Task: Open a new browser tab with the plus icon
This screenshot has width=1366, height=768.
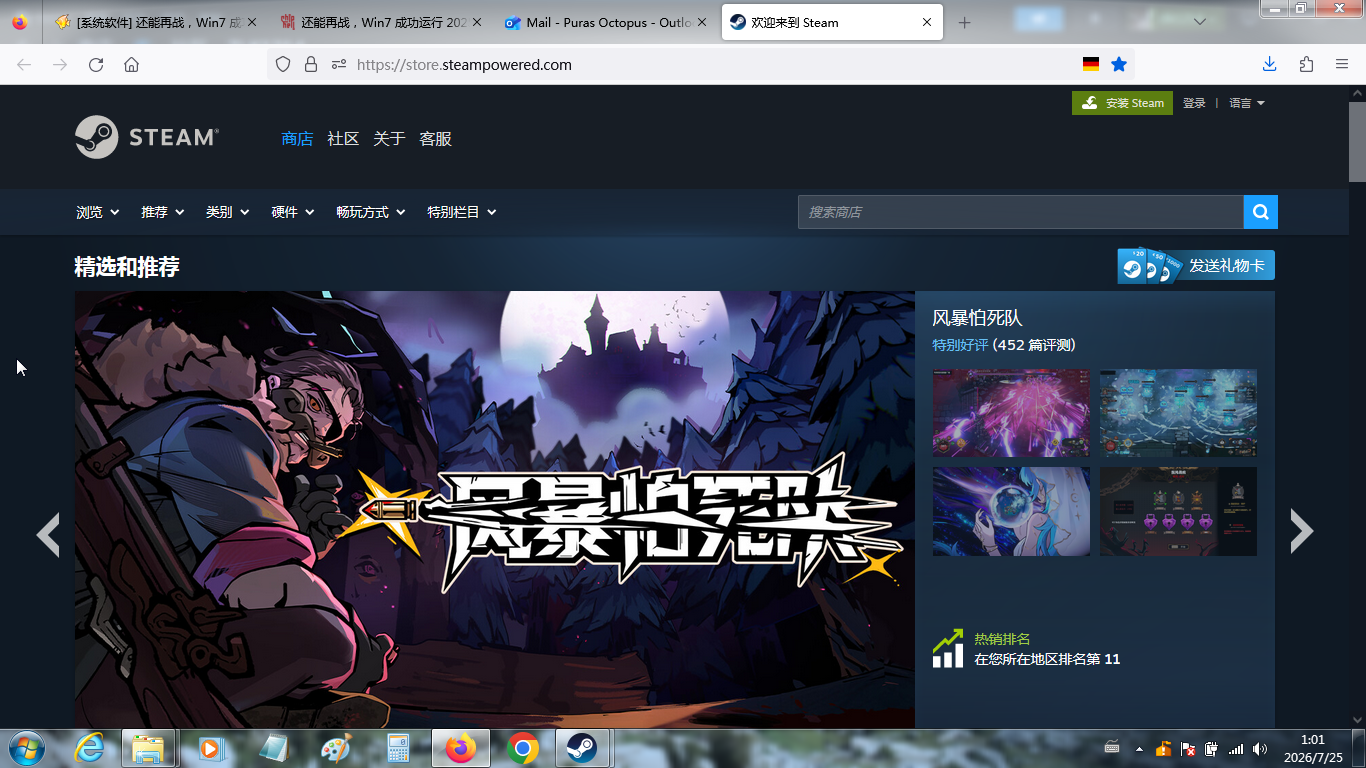Action: pyautogui.click(x=964, y=22)
